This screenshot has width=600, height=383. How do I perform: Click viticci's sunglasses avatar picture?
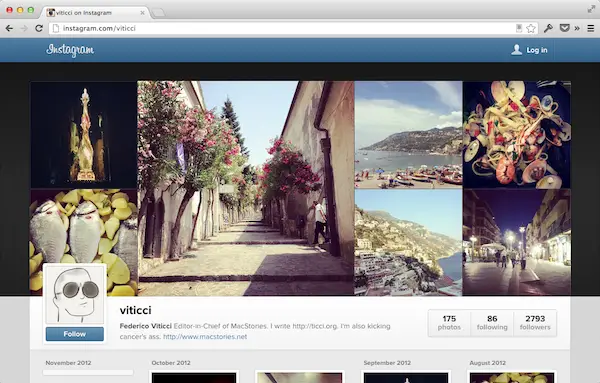[75, 295]
